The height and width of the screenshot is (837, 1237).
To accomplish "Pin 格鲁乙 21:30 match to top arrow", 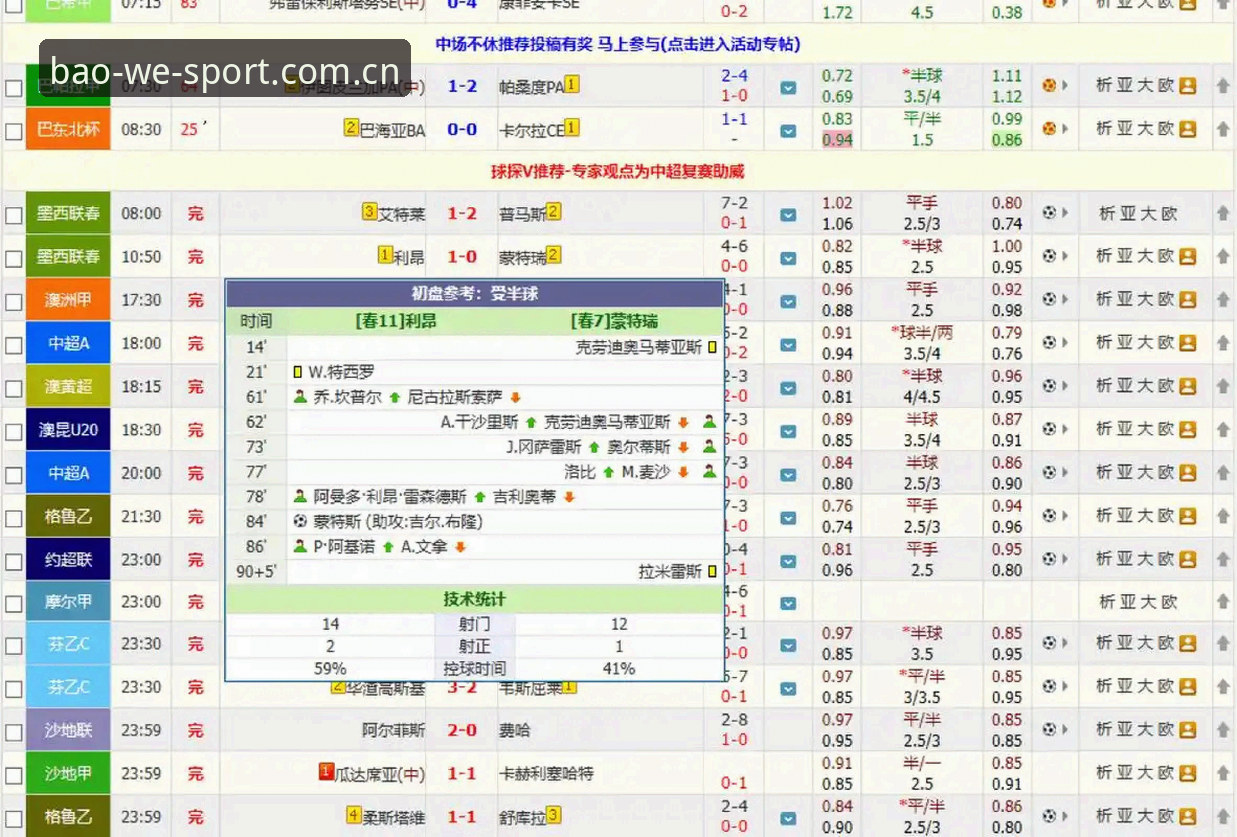I will (x=1222, y=516).
